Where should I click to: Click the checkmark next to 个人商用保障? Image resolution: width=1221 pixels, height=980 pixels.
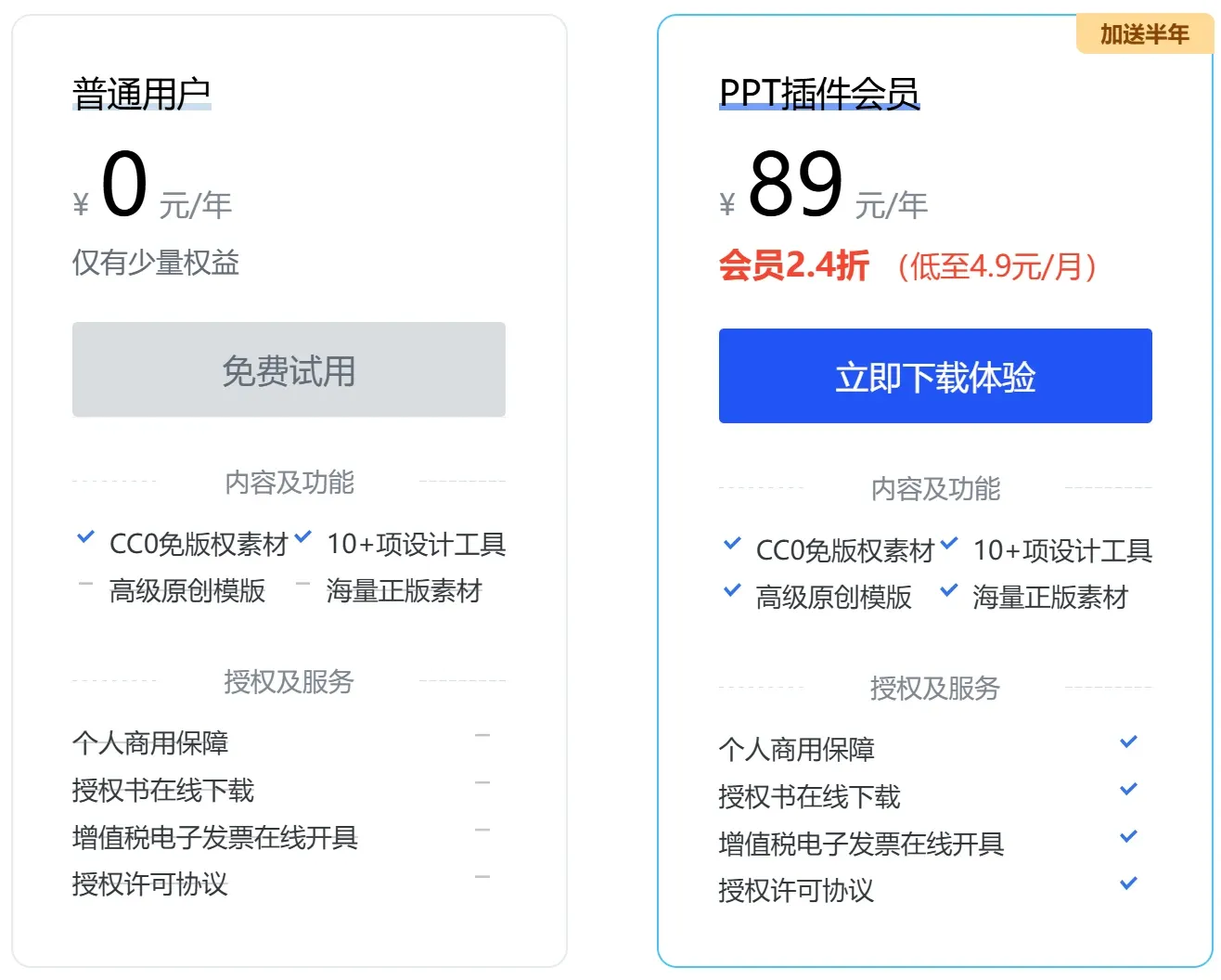point(1128,741)
